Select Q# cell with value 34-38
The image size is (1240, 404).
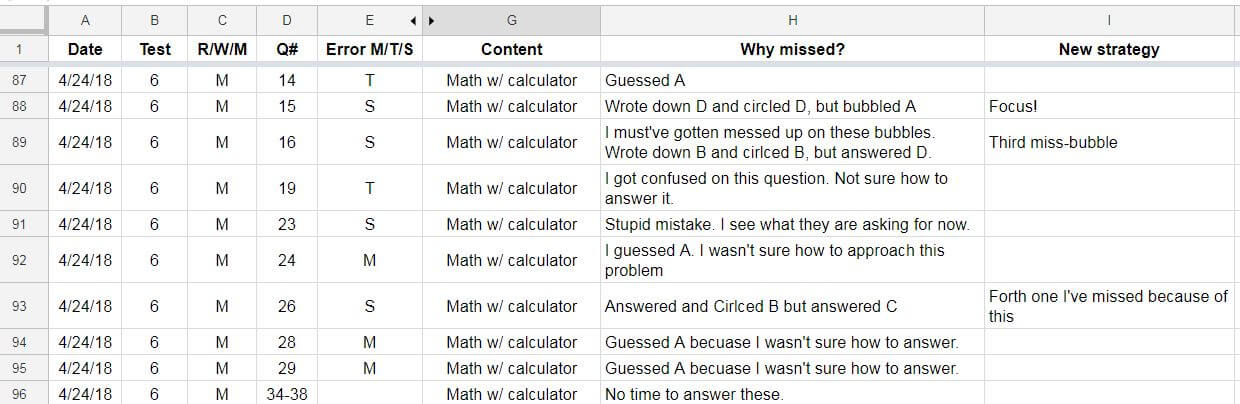click(x=287, y=393)
